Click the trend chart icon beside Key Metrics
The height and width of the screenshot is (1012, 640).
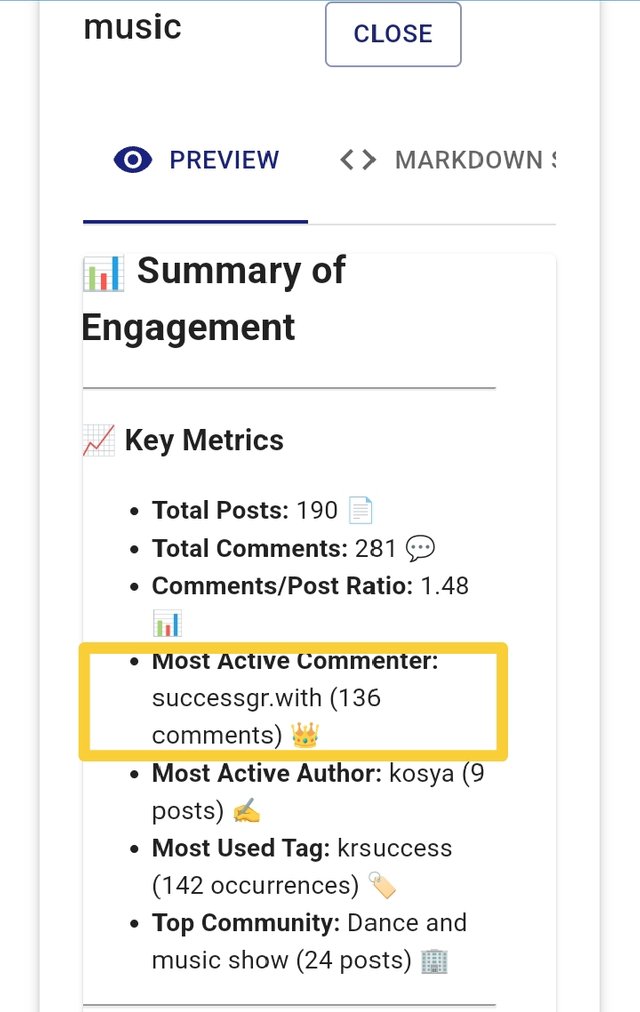pyautogui.click(x=99, y=440)
